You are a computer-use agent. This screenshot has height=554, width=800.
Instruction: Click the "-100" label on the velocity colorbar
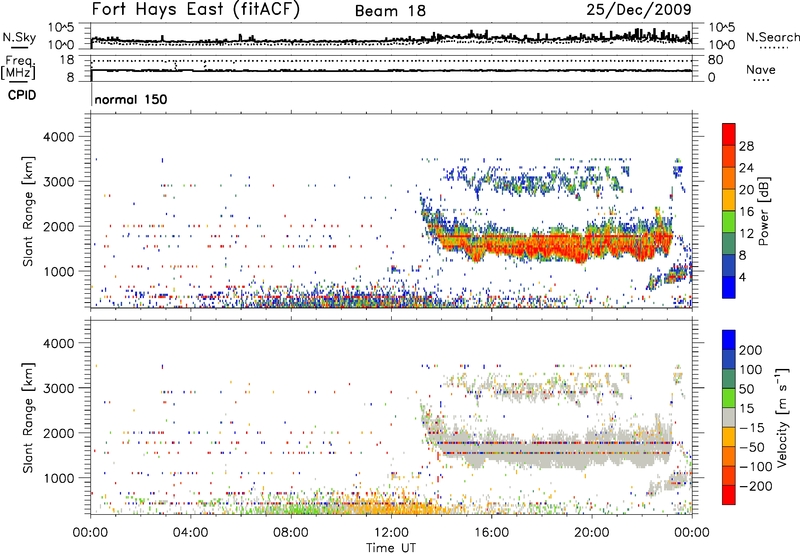756,467
